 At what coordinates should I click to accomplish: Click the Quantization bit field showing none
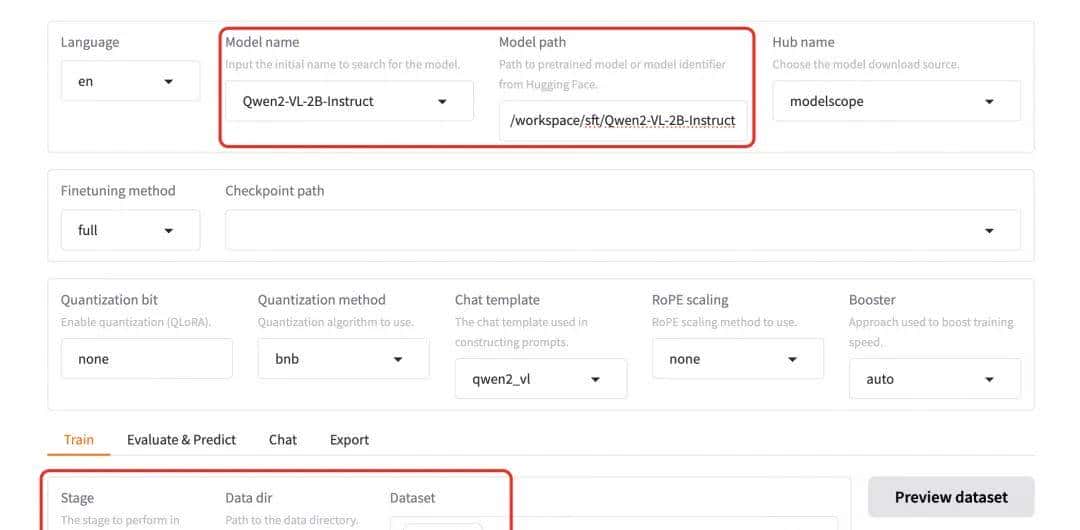[x=146, y=359]
